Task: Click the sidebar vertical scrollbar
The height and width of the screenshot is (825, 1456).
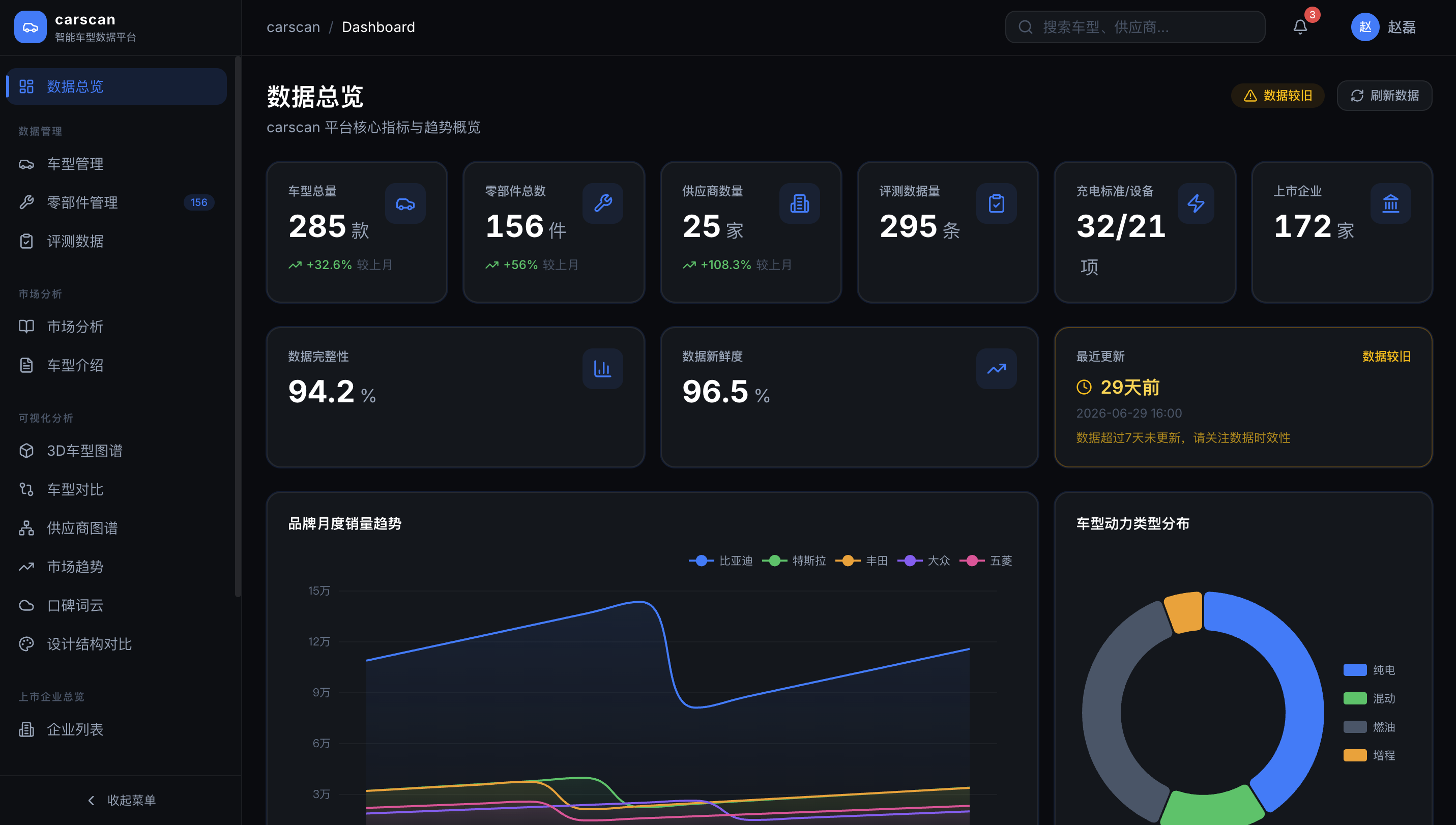Action: tap(238, 326)
